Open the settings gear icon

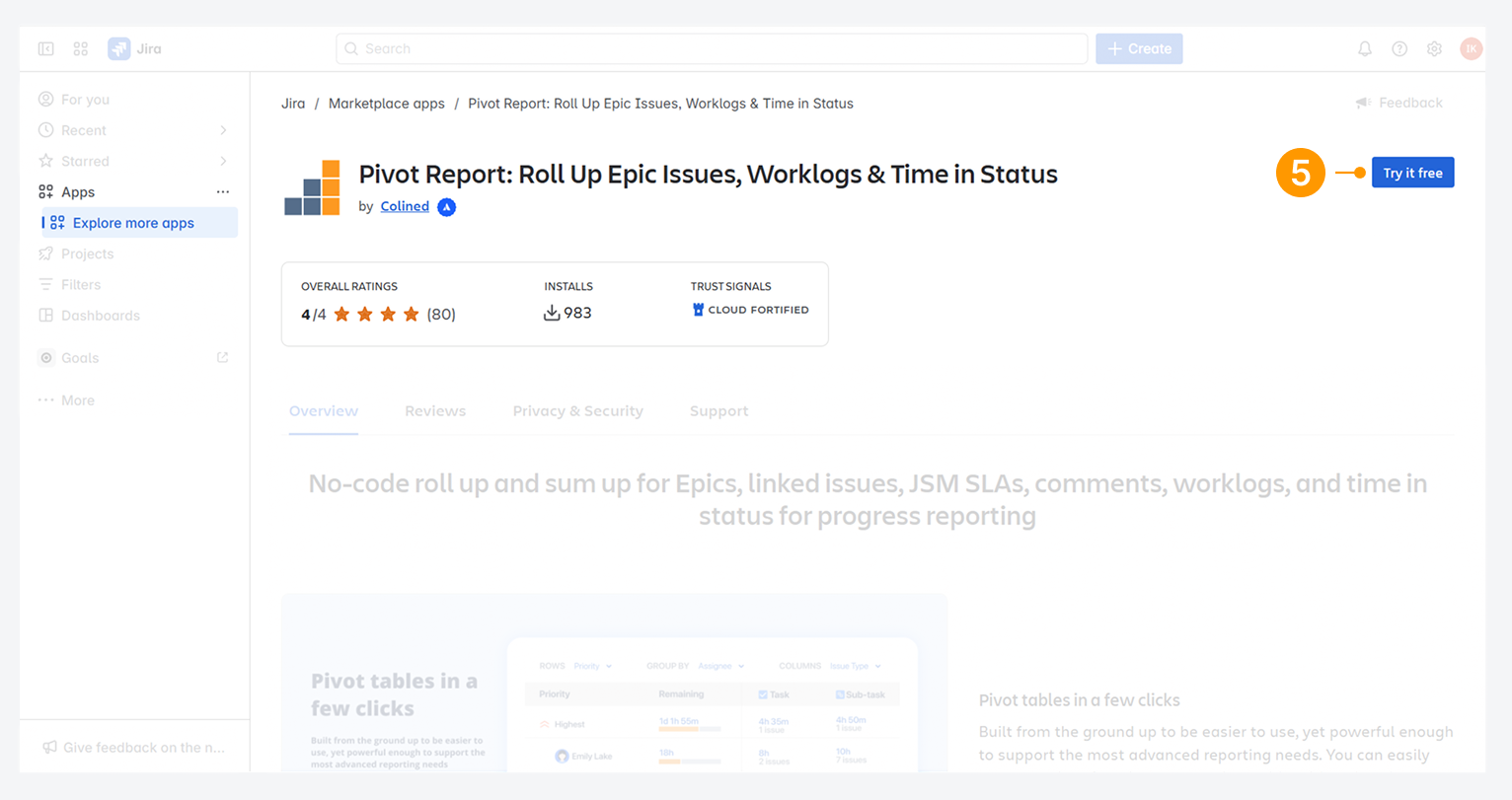[x=1434, y=48]
